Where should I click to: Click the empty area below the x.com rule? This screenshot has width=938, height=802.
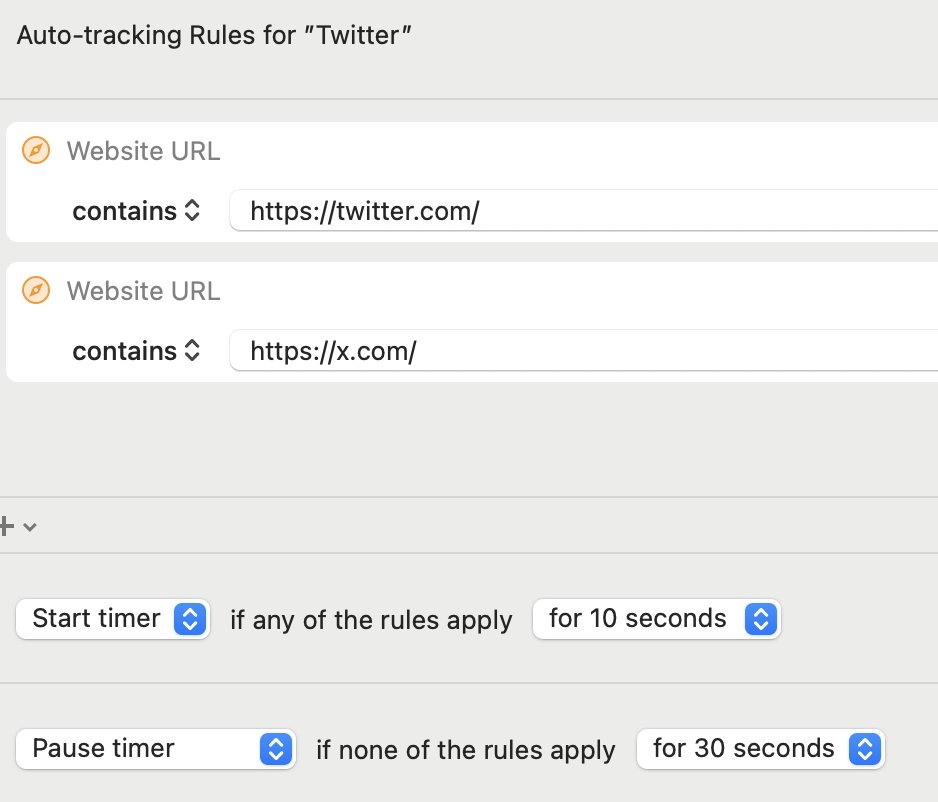tap(469, 438)
